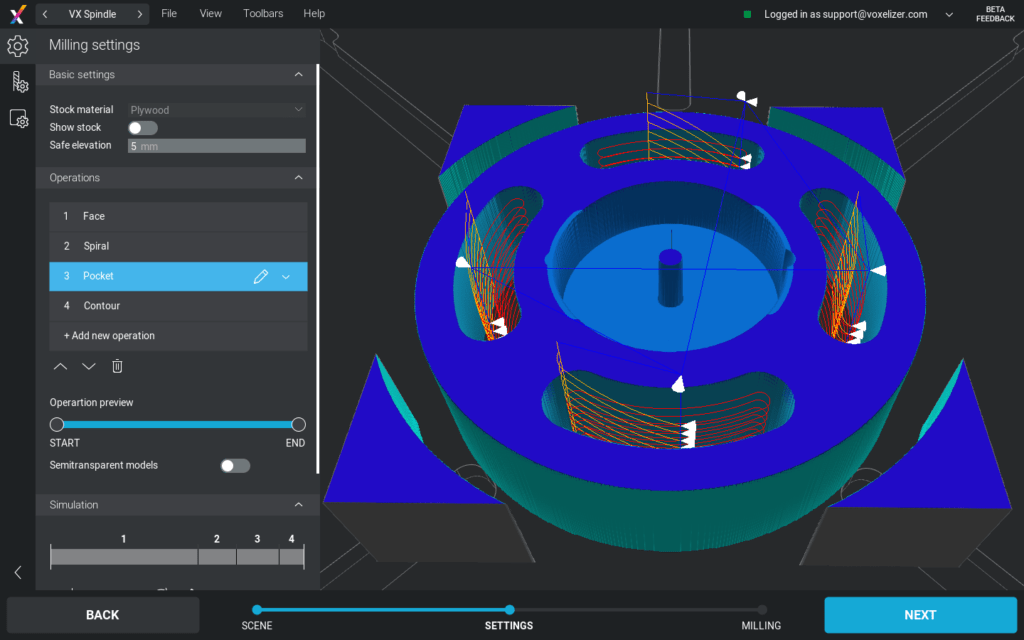Open the Stock material dropdown
1024x640 pixels.
[x=216, y=109]
